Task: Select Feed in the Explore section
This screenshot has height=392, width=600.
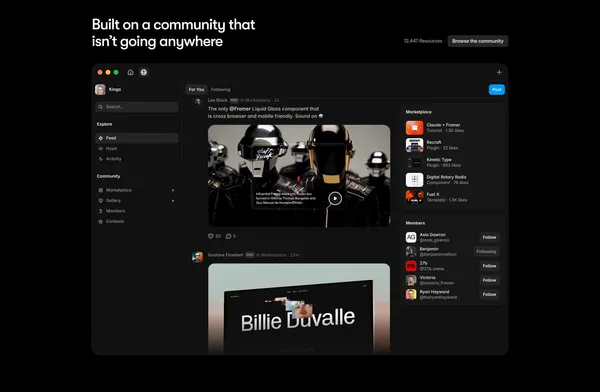Action: [x=137, y=138]
